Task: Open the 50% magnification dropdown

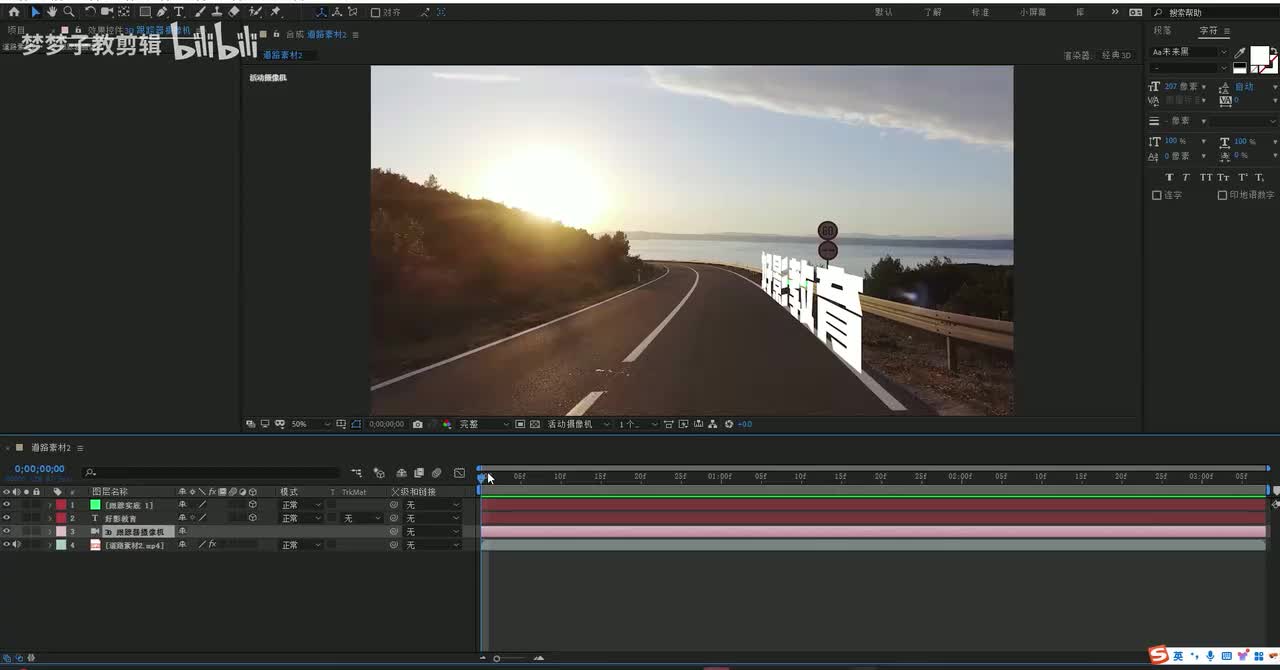Action: coord(310,424)
